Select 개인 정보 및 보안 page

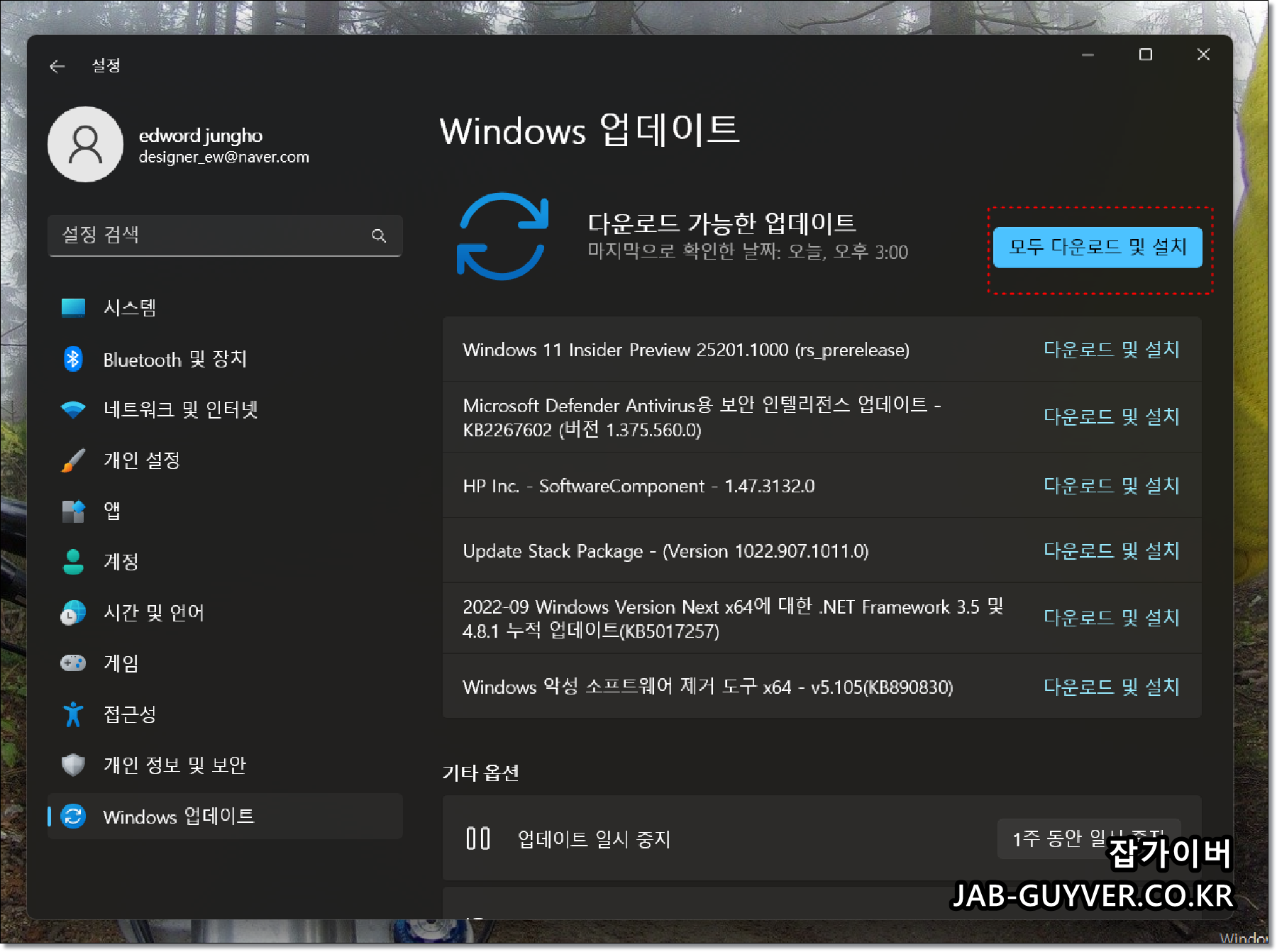[225, 765]
